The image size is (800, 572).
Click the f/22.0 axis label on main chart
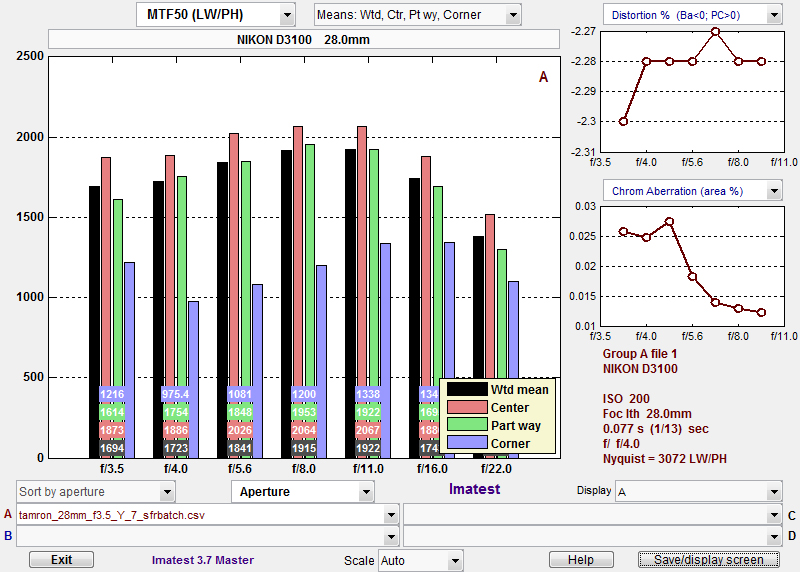pyautogui.click(x=496, y=469)
